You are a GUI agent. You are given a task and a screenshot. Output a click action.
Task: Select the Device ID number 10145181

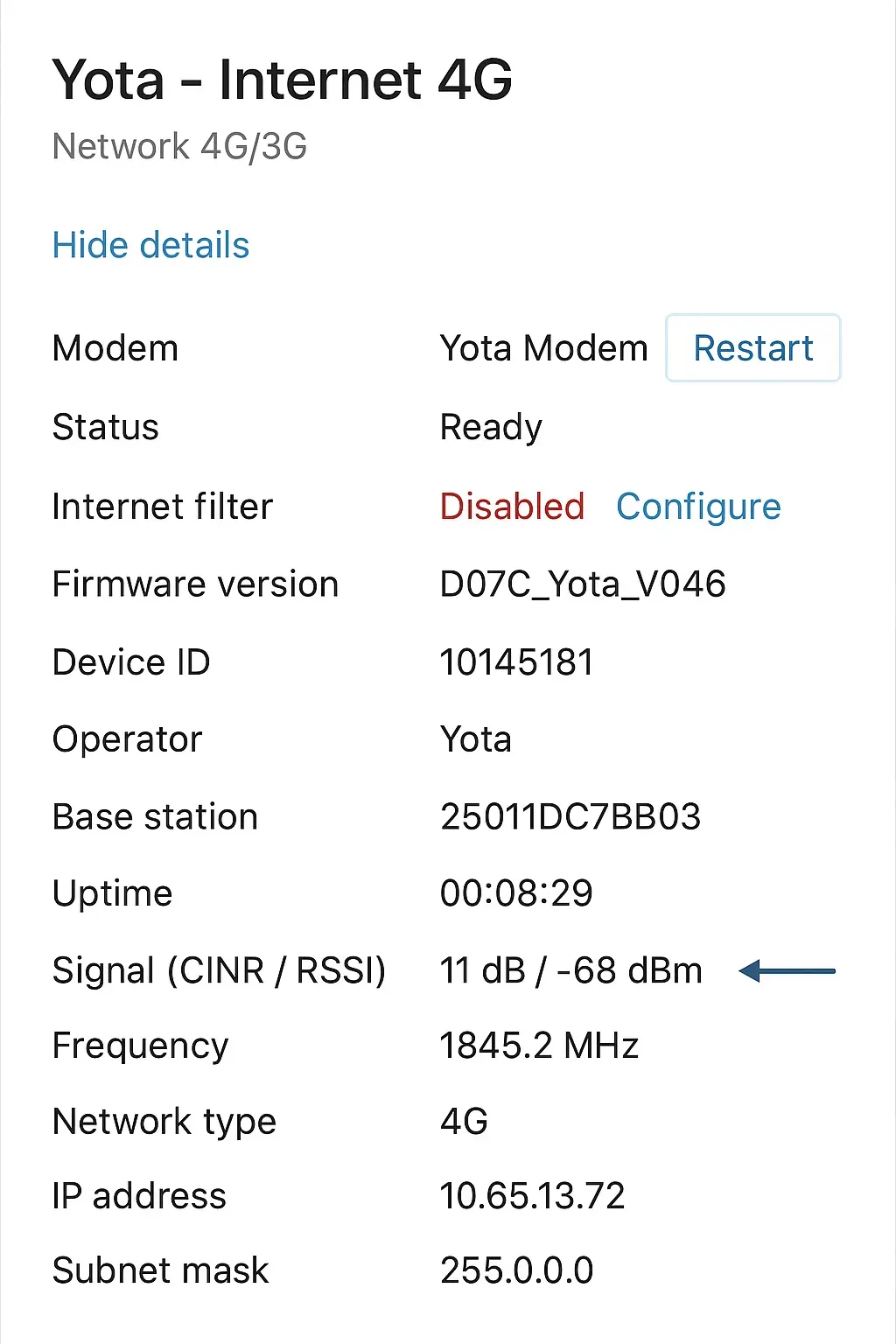tap(516, 662)
